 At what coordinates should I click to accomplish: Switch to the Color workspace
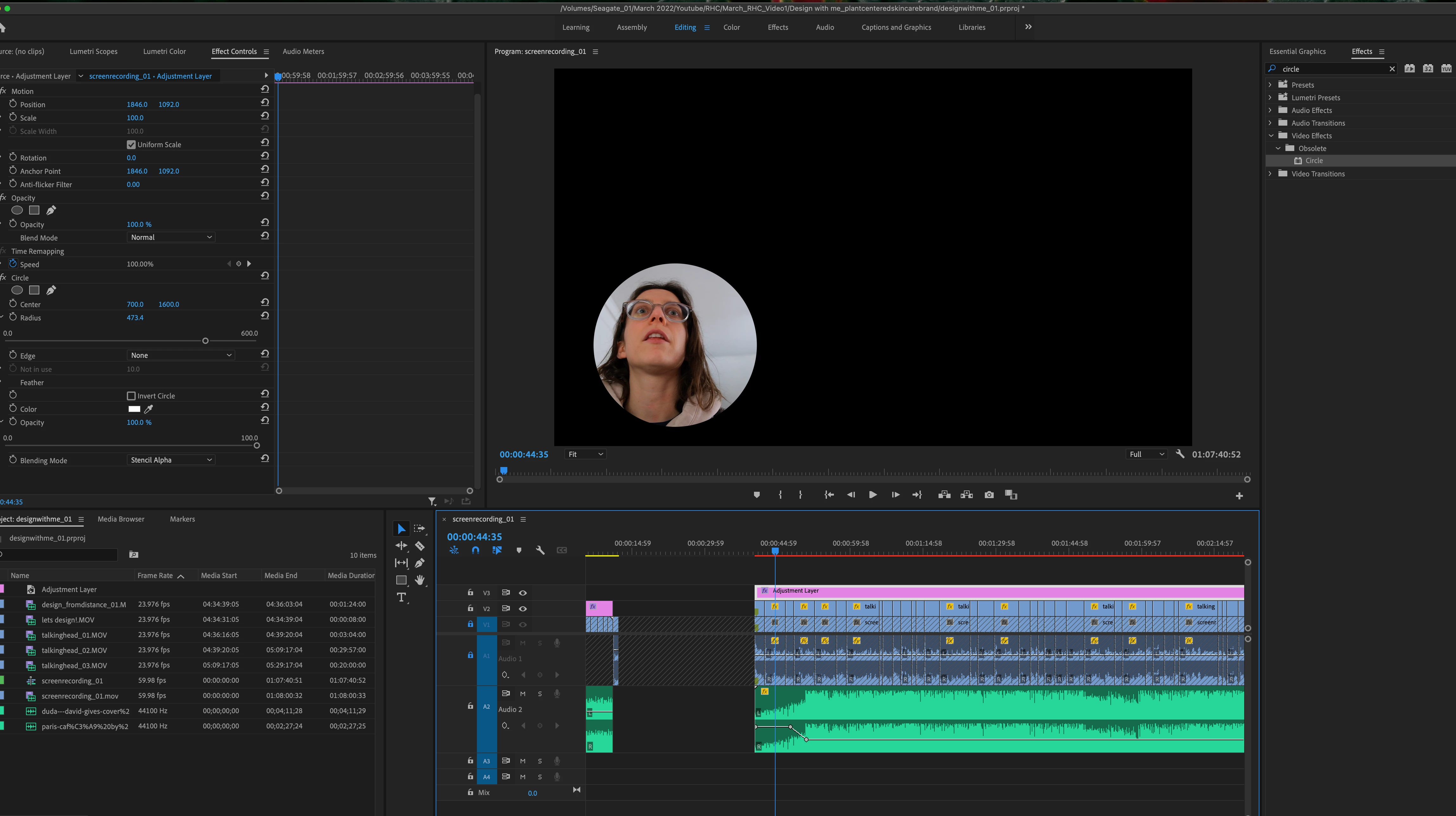coord(731,27)
